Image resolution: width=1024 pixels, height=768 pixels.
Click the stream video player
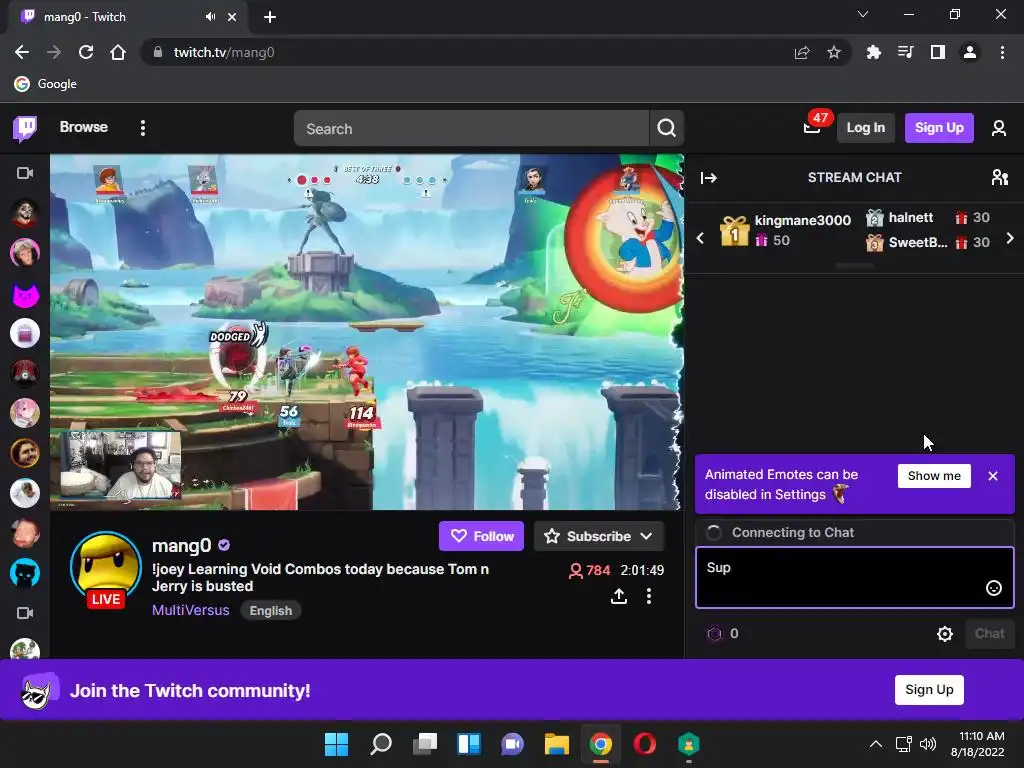367,332
